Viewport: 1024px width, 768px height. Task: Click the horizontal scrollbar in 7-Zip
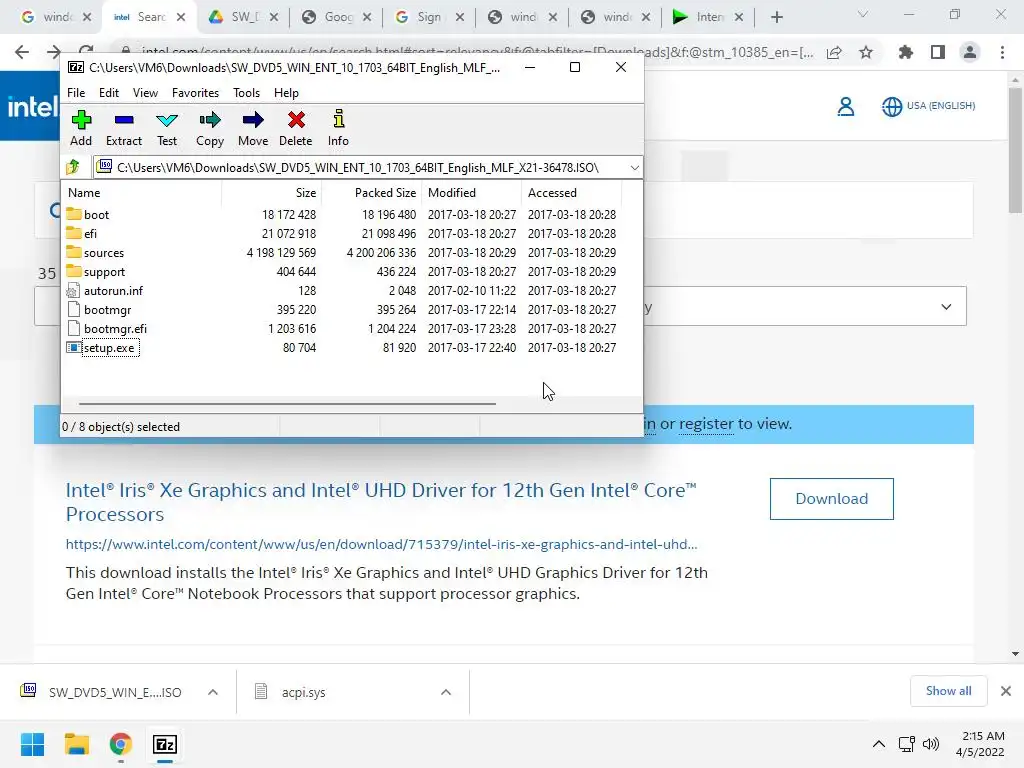point(287,404)
